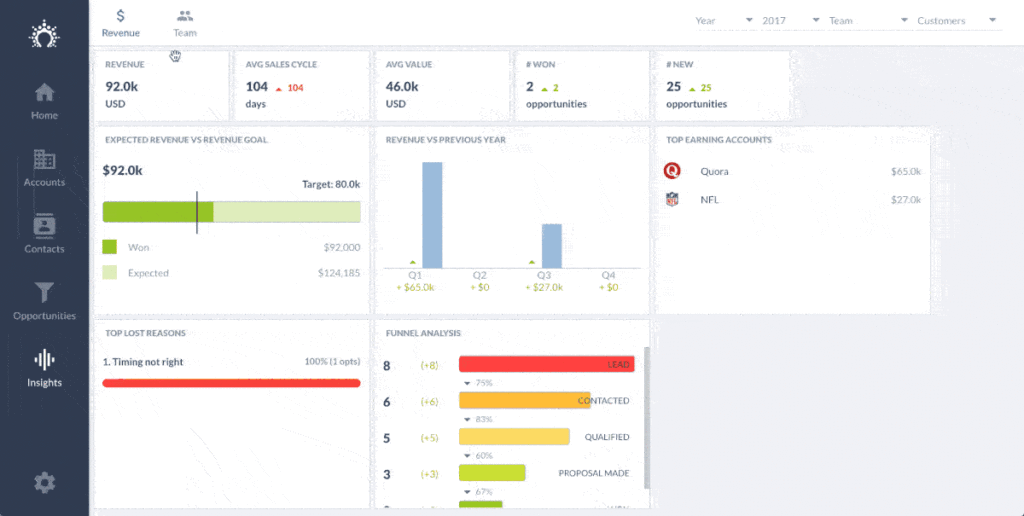Open the Accounts building icon
Screen dimensions: 1024x516
pos(44,160)
